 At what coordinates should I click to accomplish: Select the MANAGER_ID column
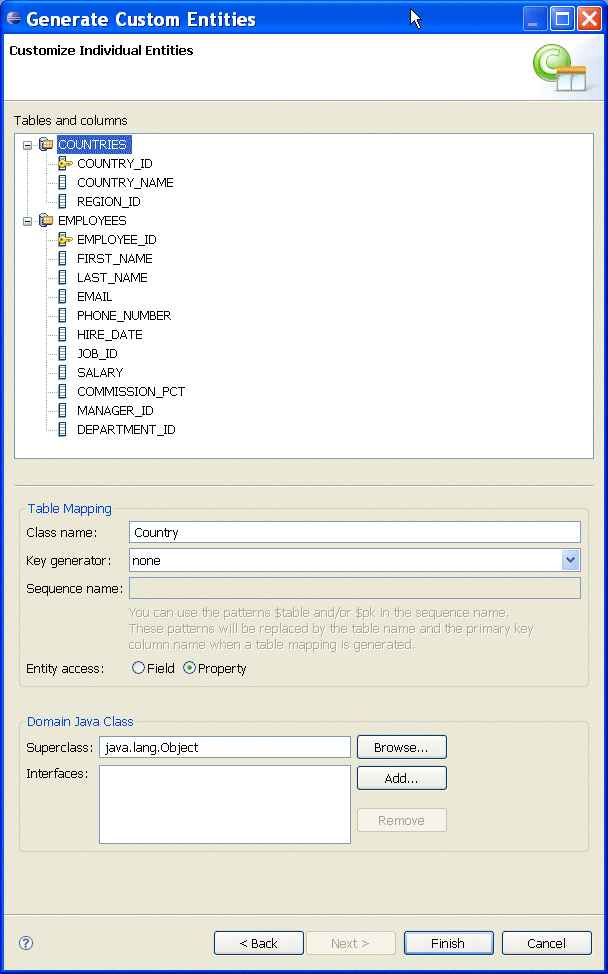(116, 411)
